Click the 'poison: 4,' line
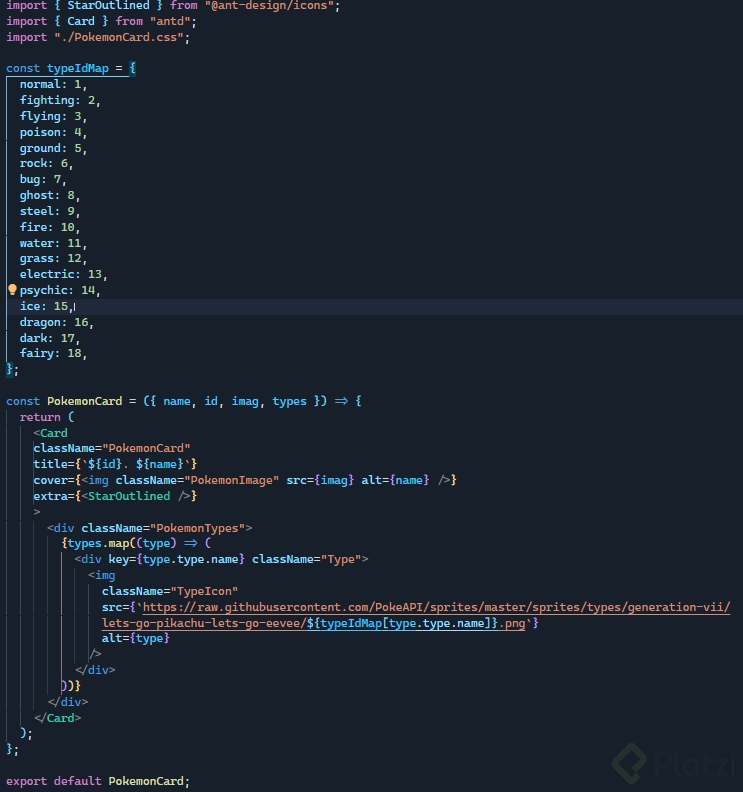This screenshot has width=743, height=792. point(53,132)
